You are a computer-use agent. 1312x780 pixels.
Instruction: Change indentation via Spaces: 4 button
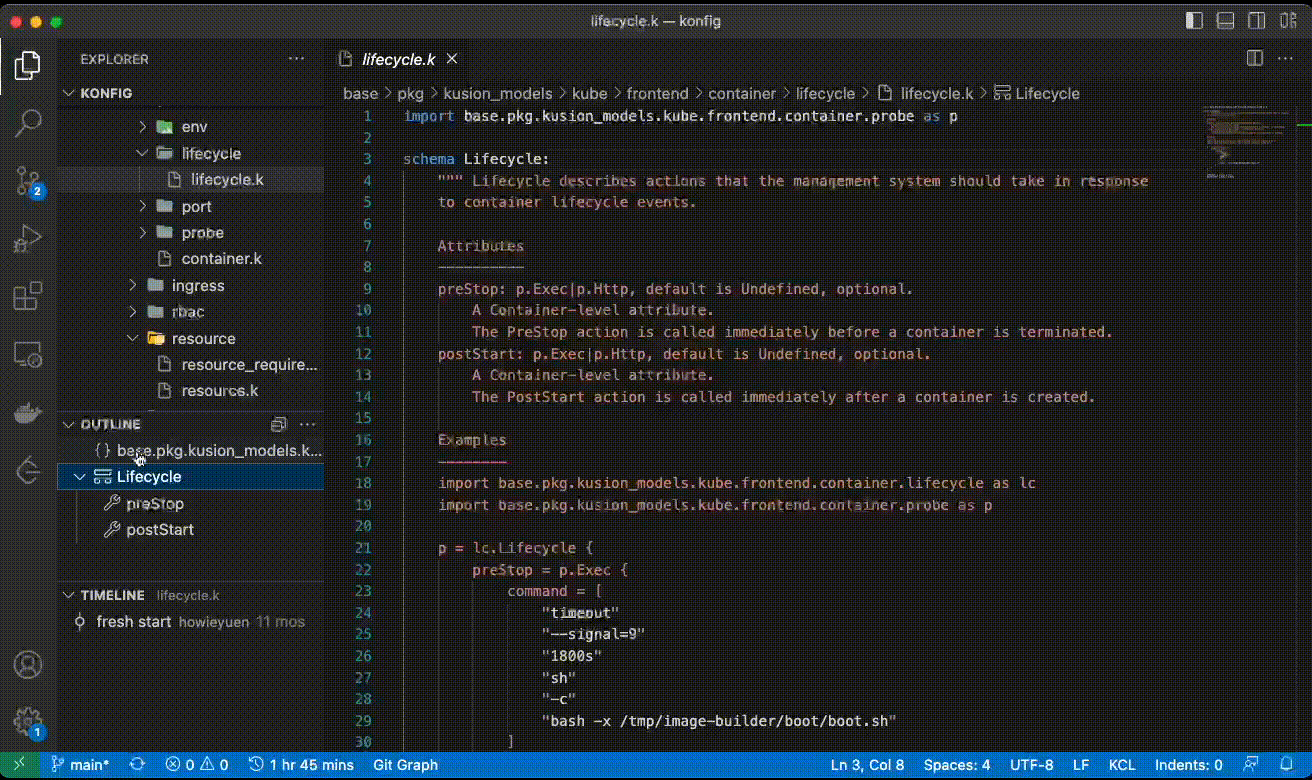[x=956, y=764]
